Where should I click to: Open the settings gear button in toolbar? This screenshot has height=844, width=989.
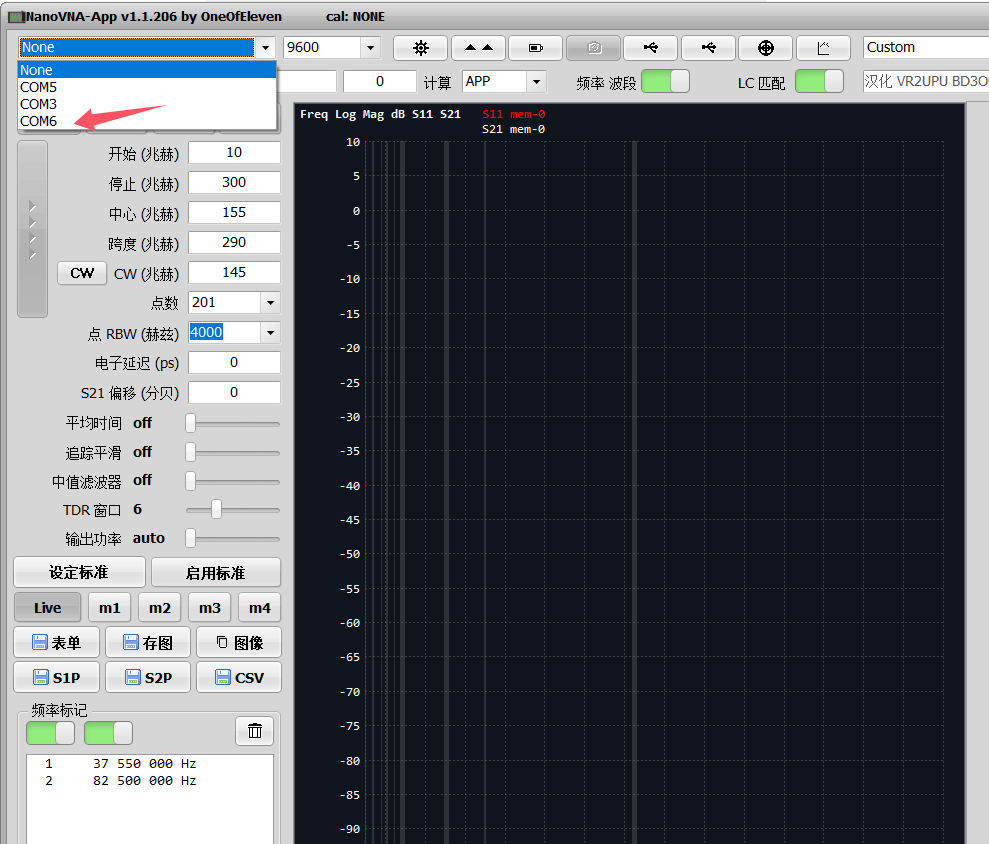[420, 48]
